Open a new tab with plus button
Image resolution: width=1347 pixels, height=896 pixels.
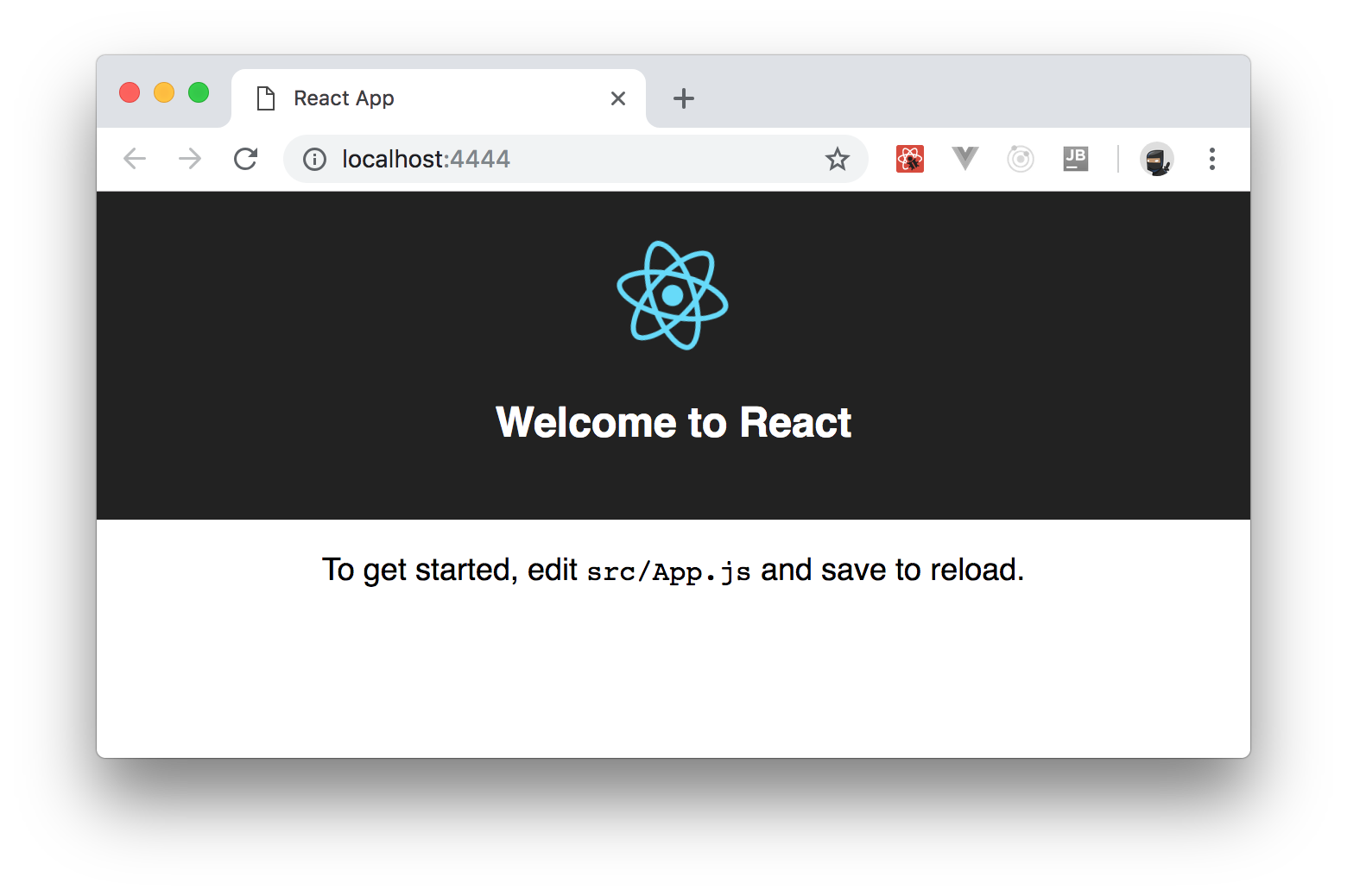click(x=684, y=98)
